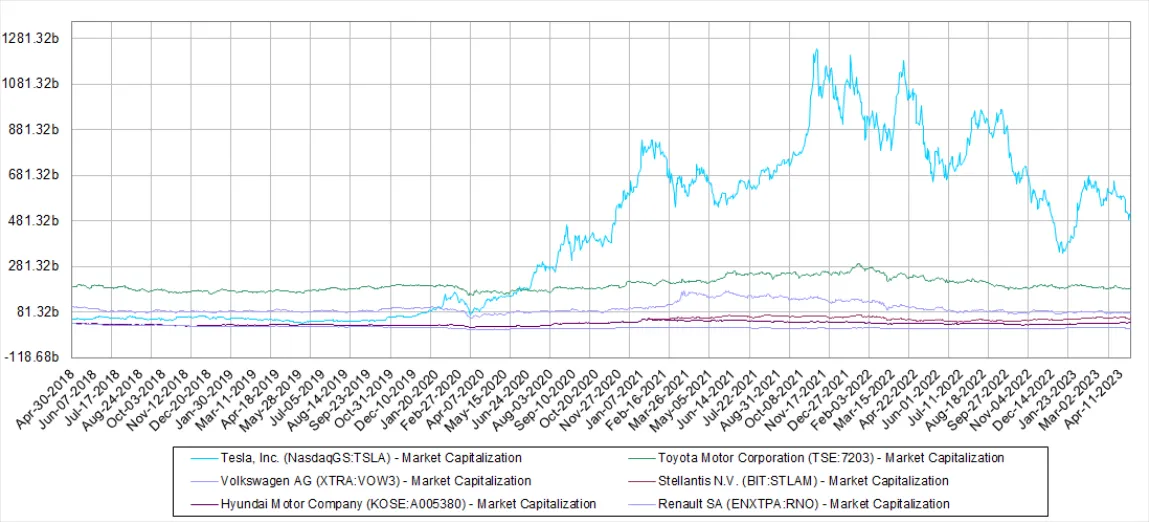Click the 1281.32b y-axis label
Screen dimensions: 1149x522
click(x=30, y=38)
